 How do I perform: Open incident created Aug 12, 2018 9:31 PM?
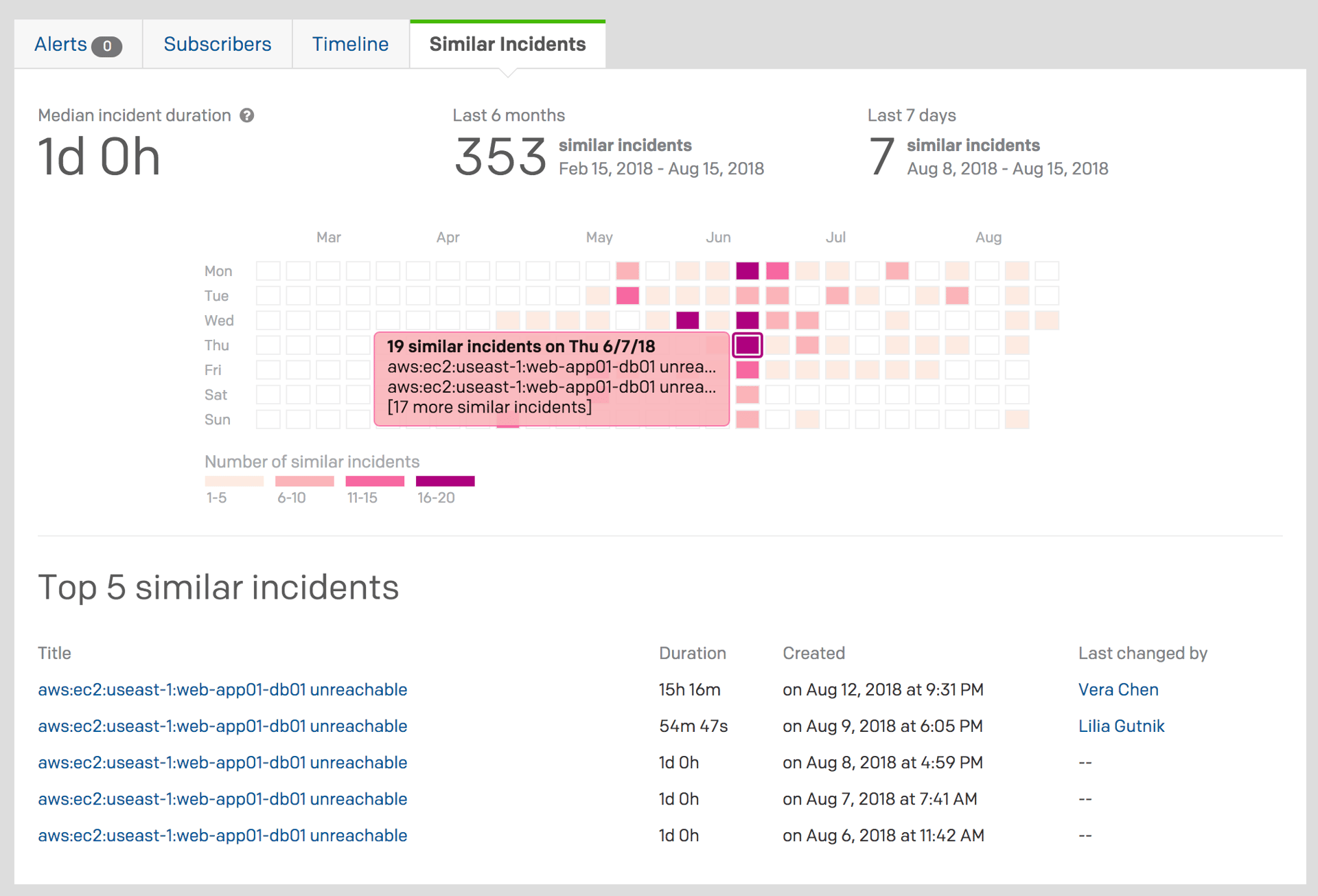[x=222, y=689]
